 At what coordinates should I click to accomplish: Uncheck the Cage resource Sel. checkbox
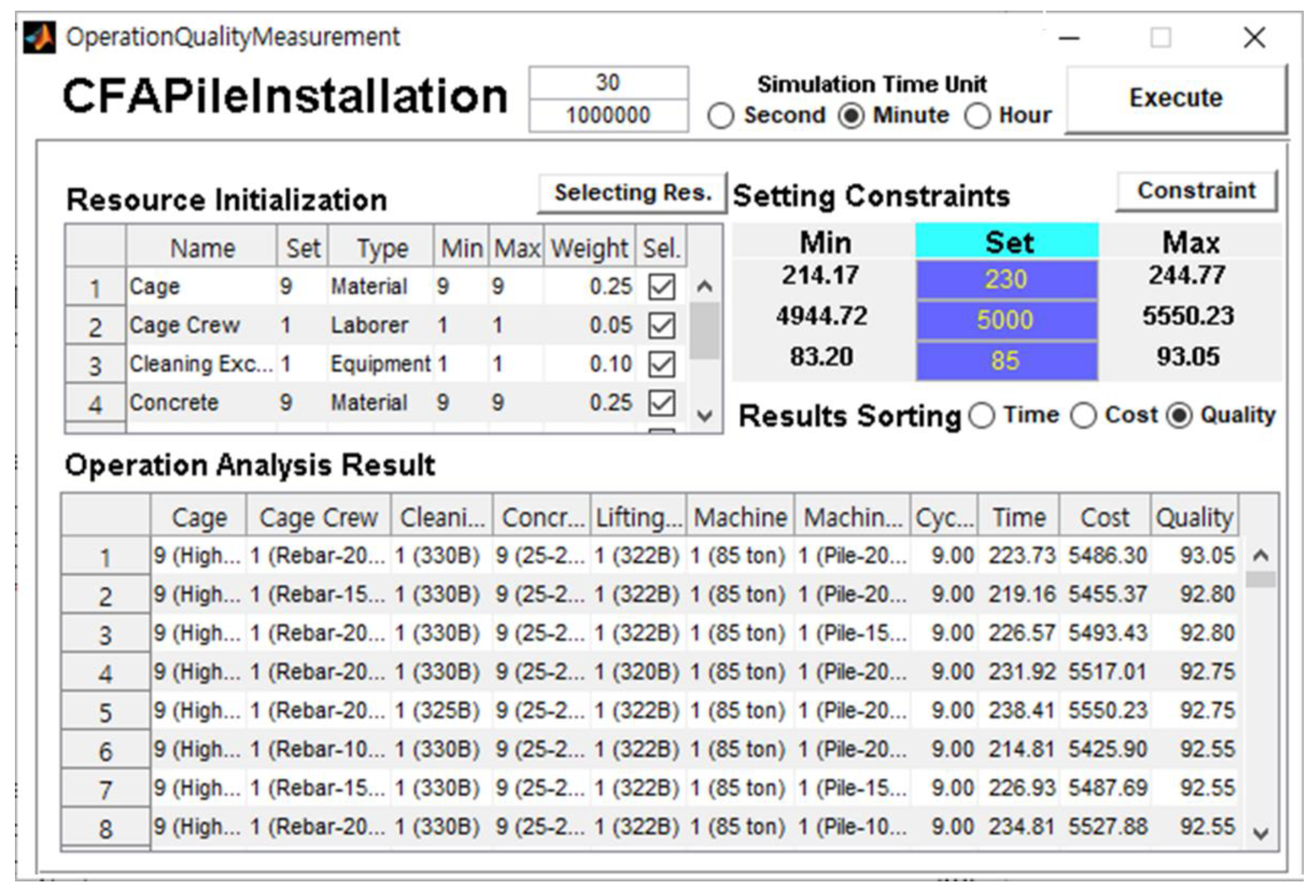coord(662,287)
